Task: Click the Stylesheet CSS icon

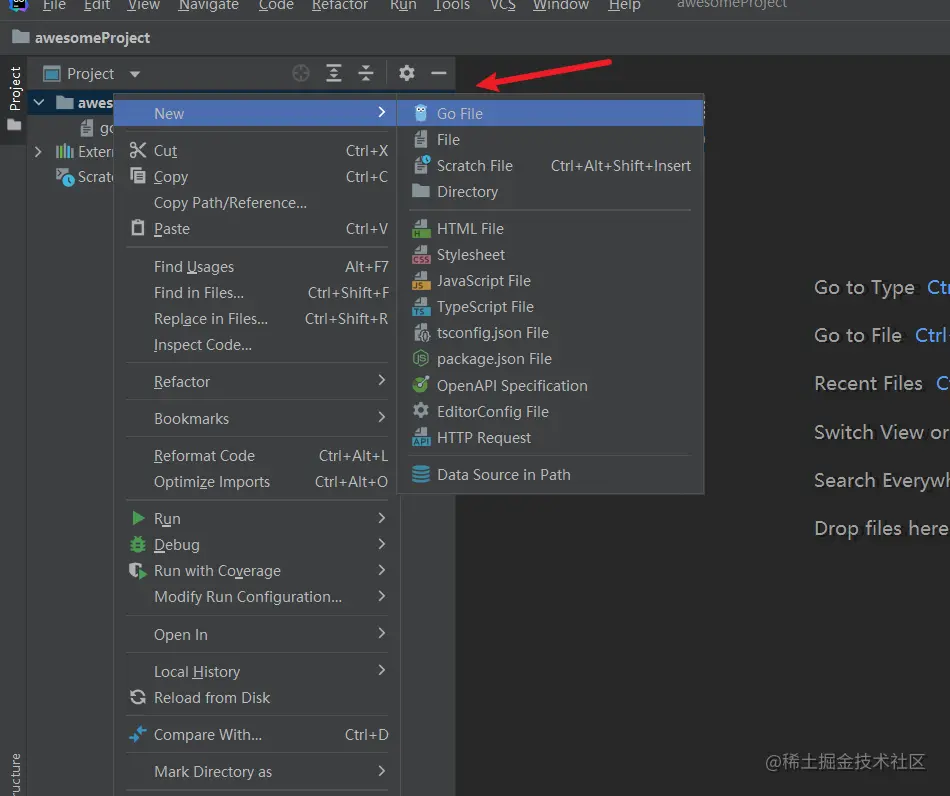Action: (x=421, y=254)
